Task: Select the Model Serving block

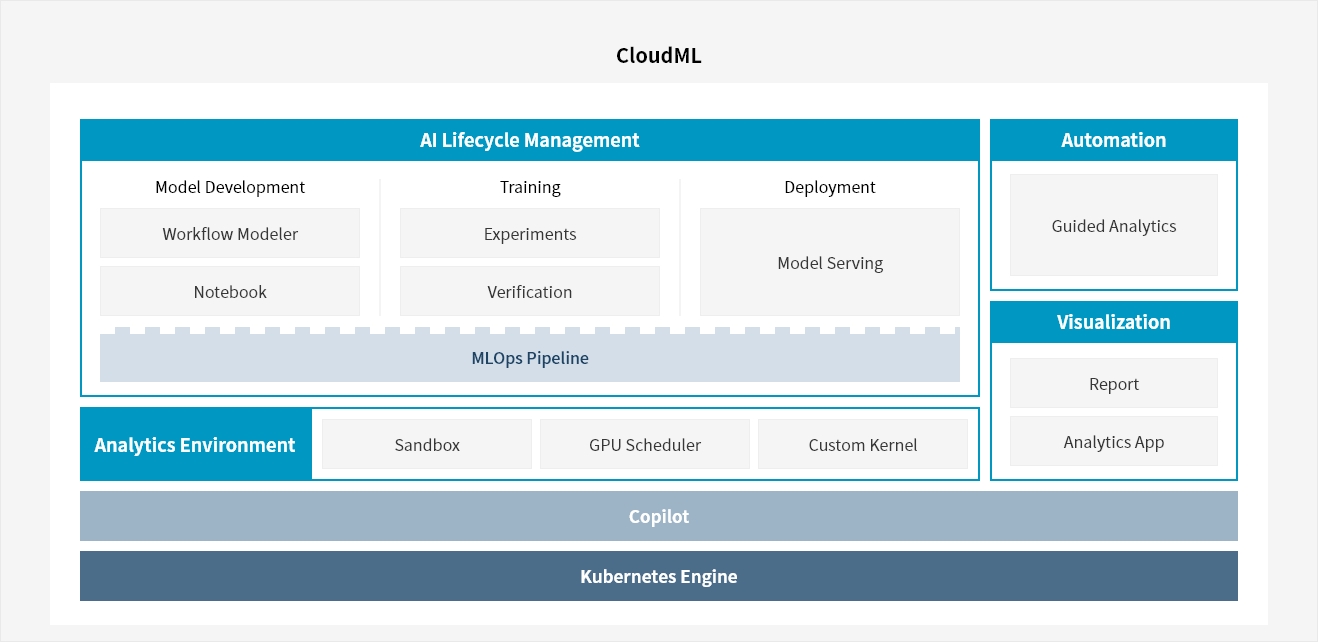Action: [x=830, y=263]
